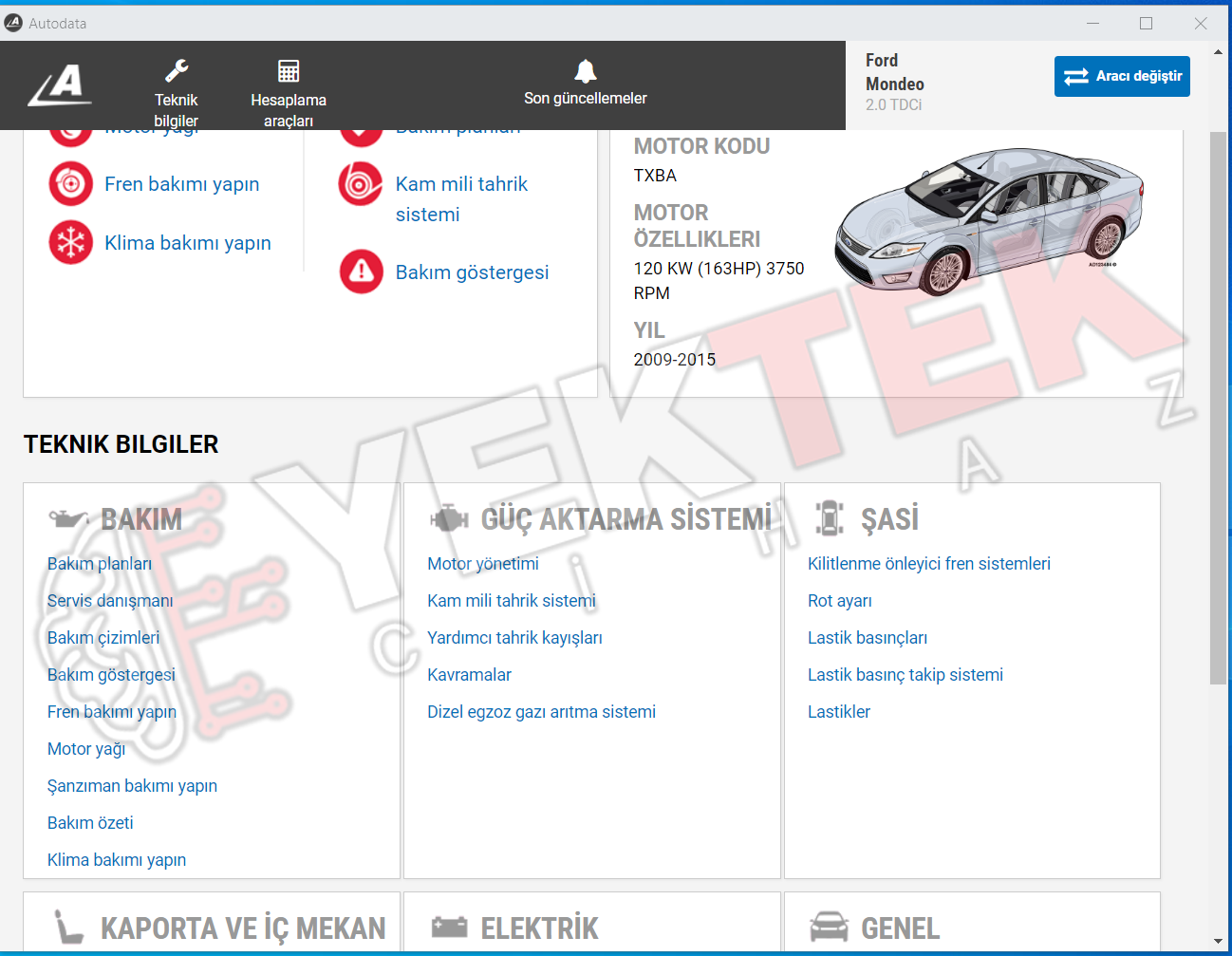Open Lastik basınç takip sistemi link
The height and width of the screenshot is (956, 1232).
pos(905,675)
